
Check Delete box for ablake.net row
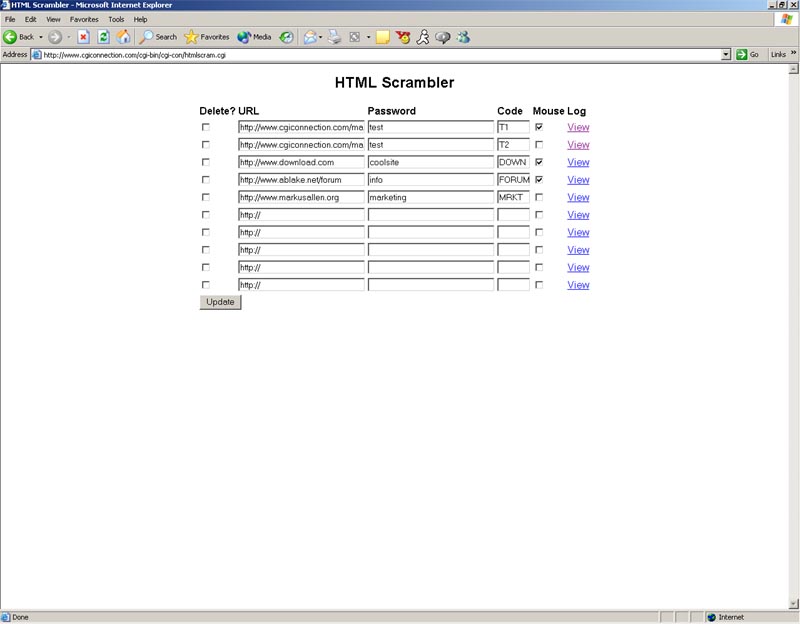[206, 180]
